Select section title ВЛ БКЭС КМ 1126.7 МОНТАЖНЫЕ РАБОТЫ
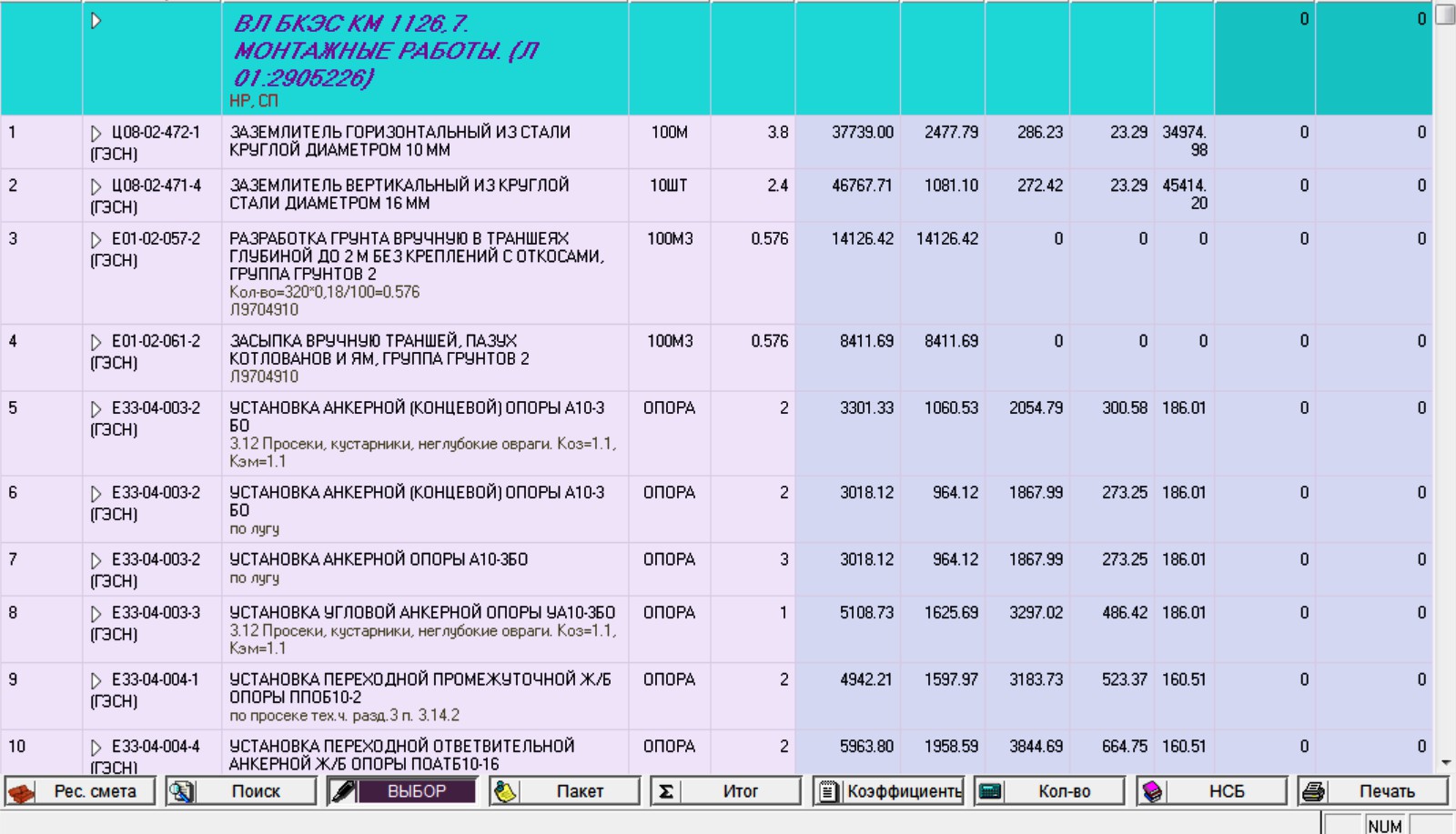 [x=386, y=51]
